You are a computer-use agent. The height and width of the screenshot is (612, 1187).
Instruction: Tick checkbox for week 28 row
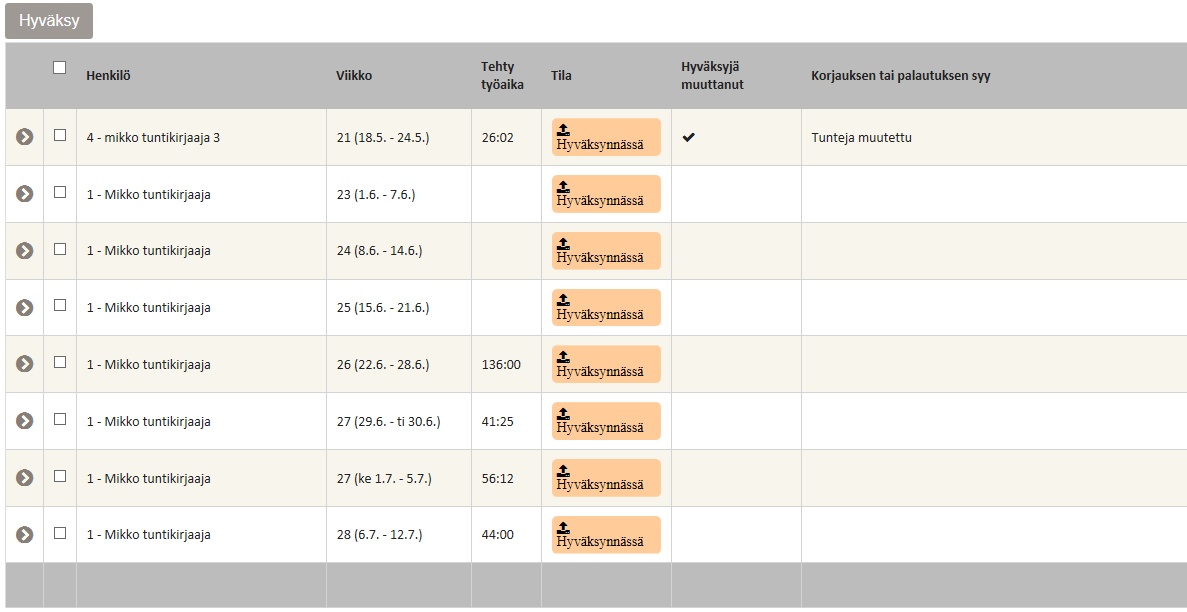coord(60,533)
